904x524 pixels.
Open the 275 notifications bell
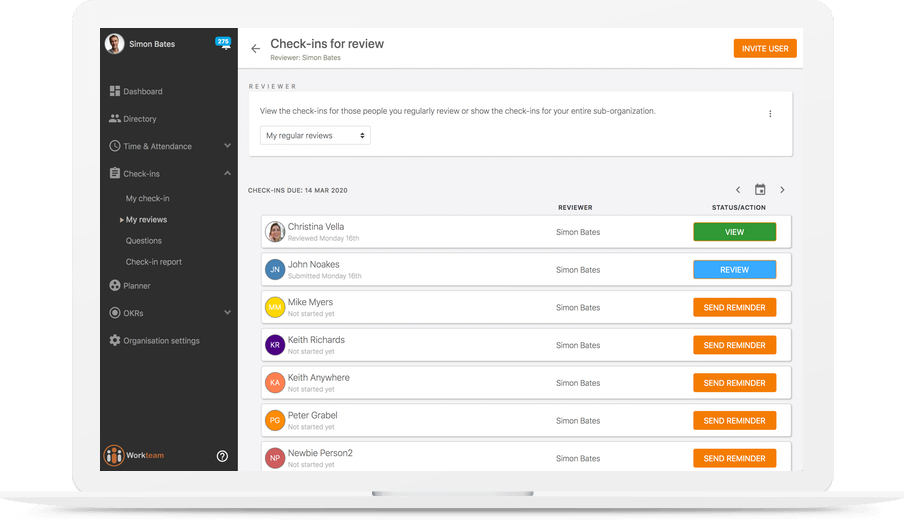pos(223,43)
